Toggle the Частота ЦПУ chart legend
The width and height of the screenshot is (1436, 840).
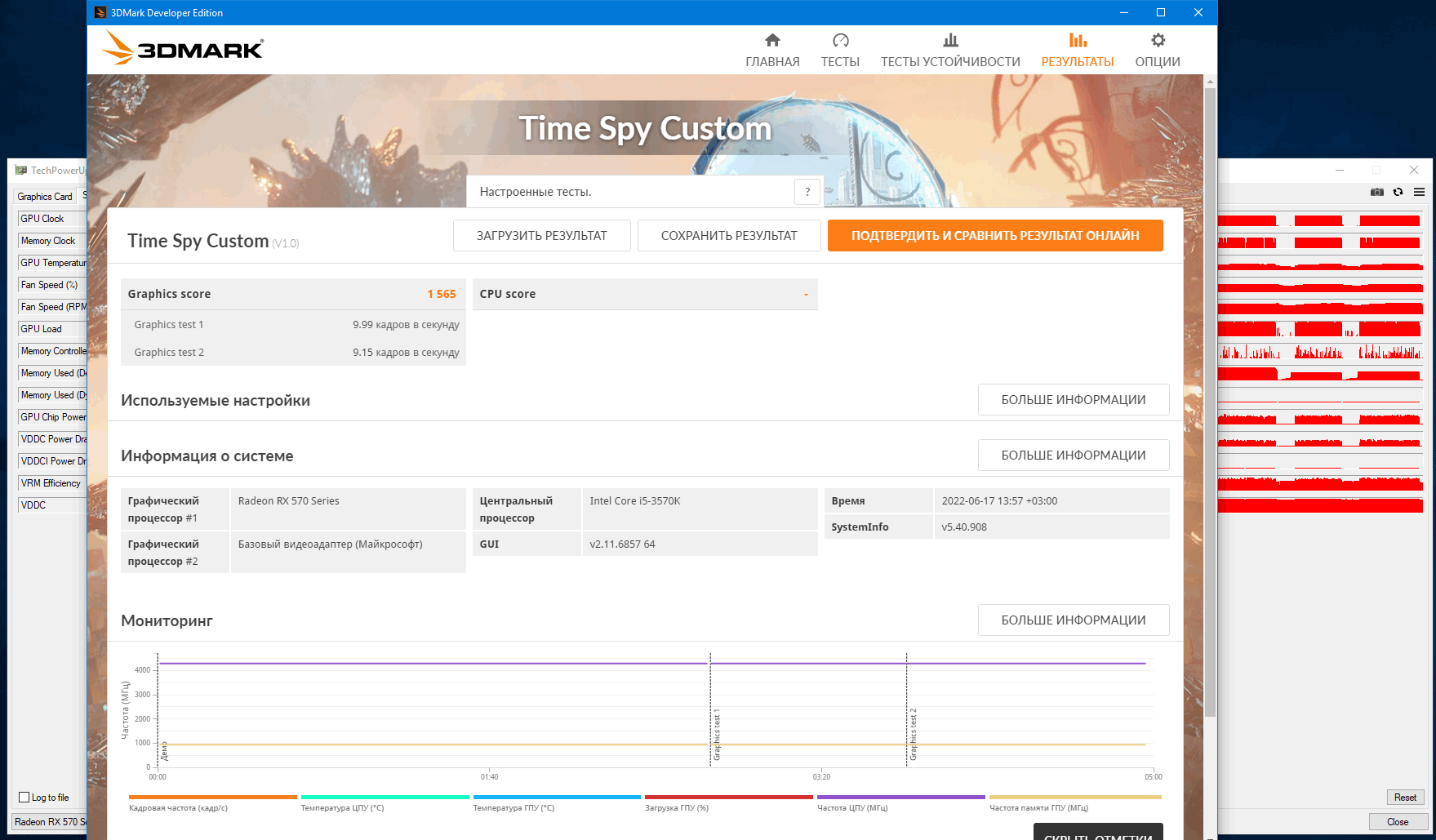coord(901,803)
